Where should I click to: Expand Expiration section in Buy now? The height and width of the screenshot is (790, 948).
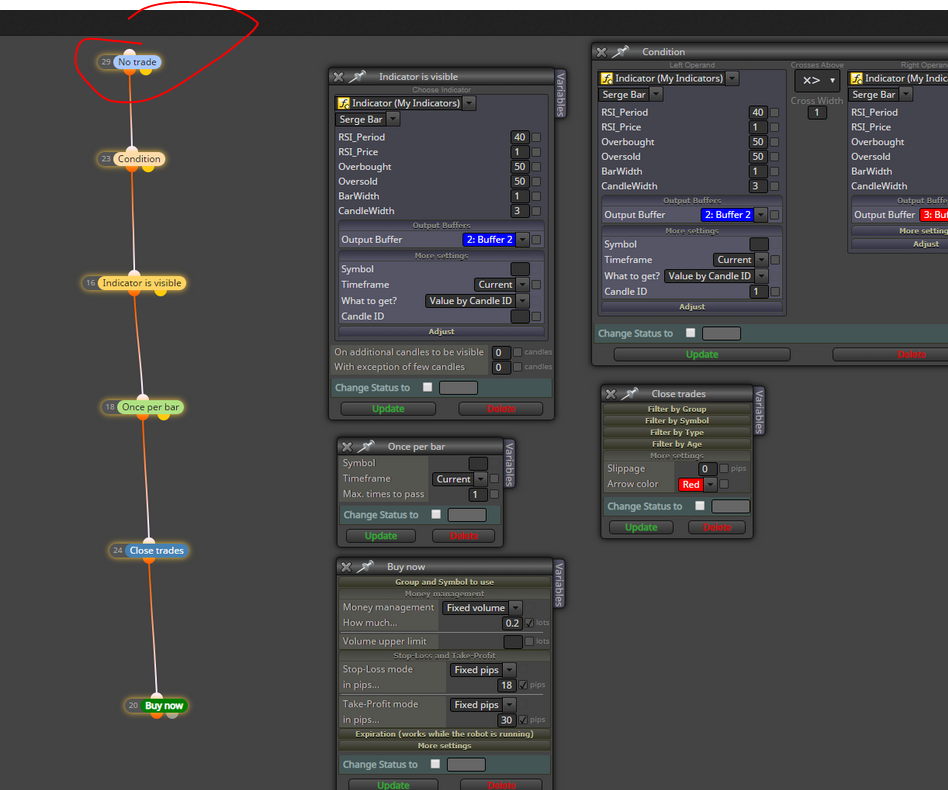click(444, 734)
